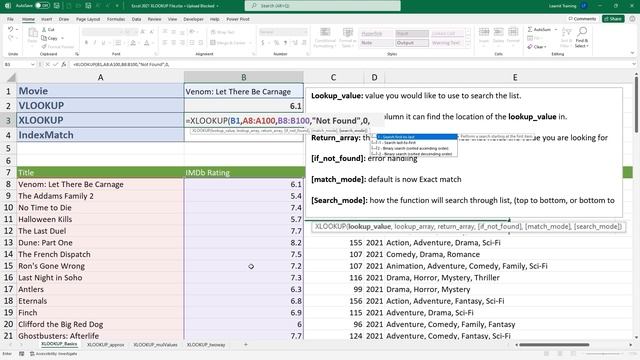Image resolution: width=640 pixels, height=360 pixels.
Task: Toggle Underline formatting
Action: (x=103, y=43)
